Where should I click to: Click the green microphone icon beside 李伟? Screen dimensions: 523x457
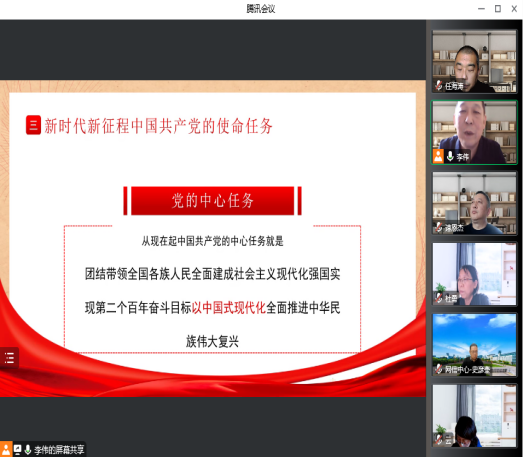[x=450, y=156]
